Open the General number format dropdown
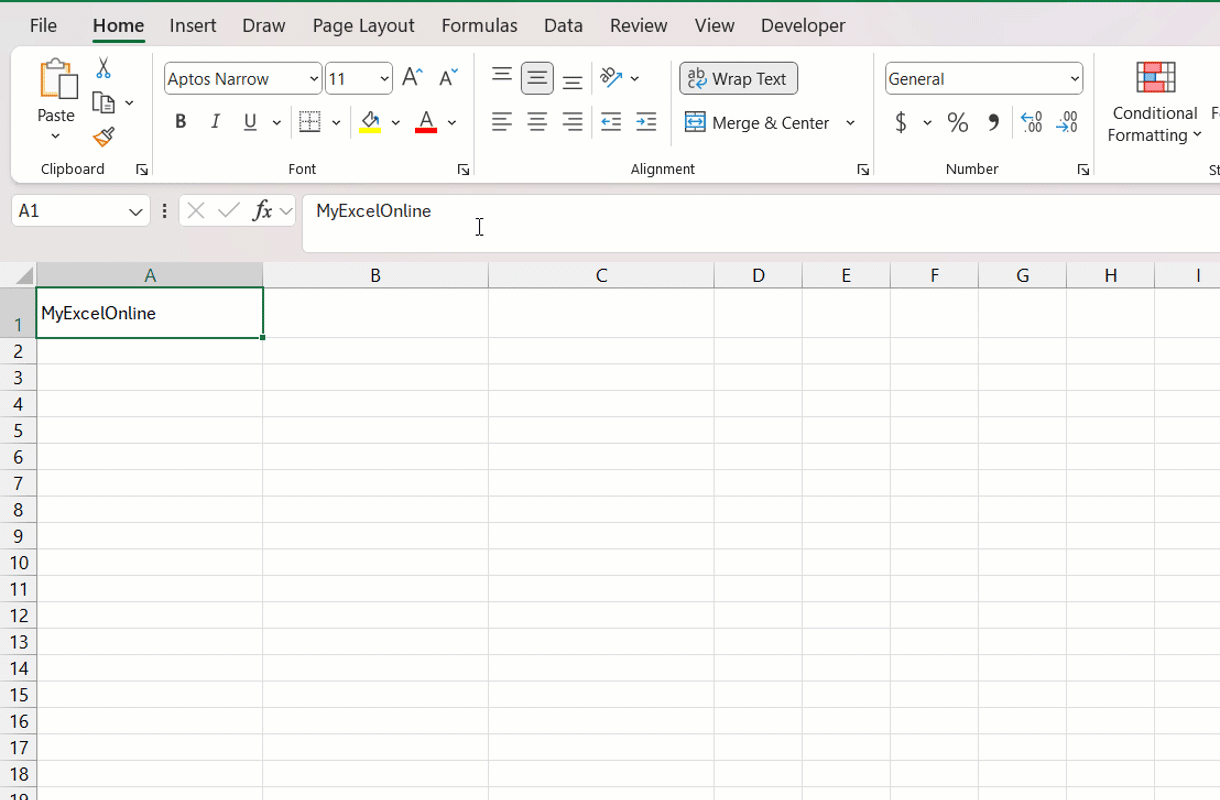 coord(1075,79)
